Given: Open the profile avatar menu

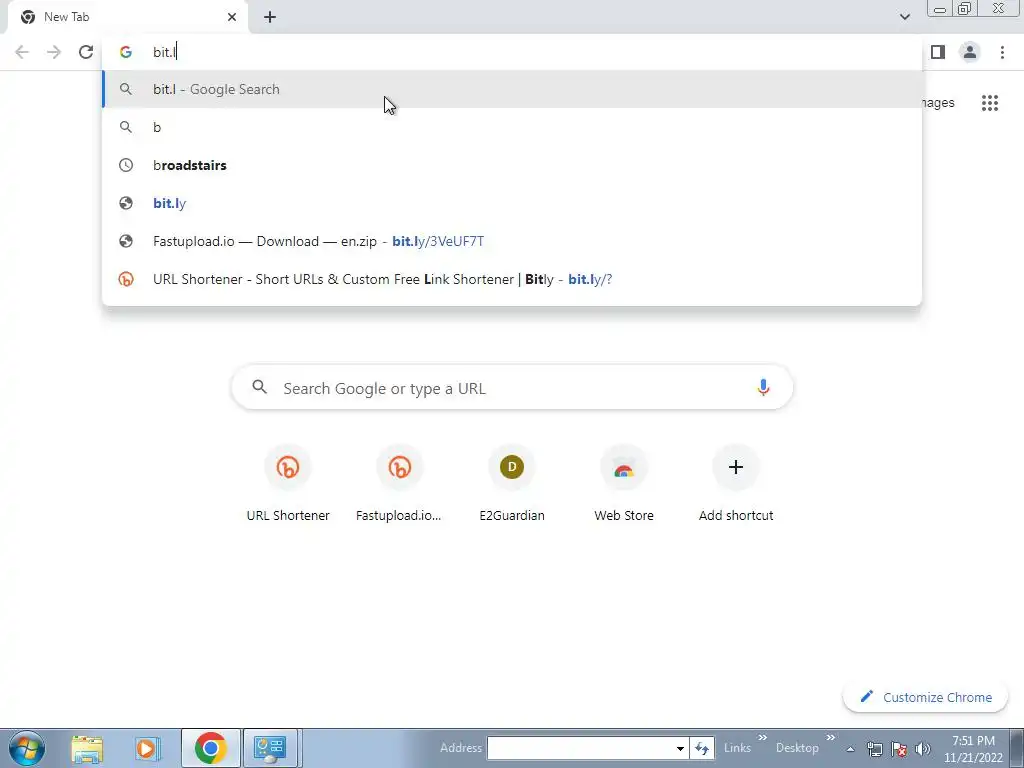Looking at the screenshot, I should [x=970, y=52].
